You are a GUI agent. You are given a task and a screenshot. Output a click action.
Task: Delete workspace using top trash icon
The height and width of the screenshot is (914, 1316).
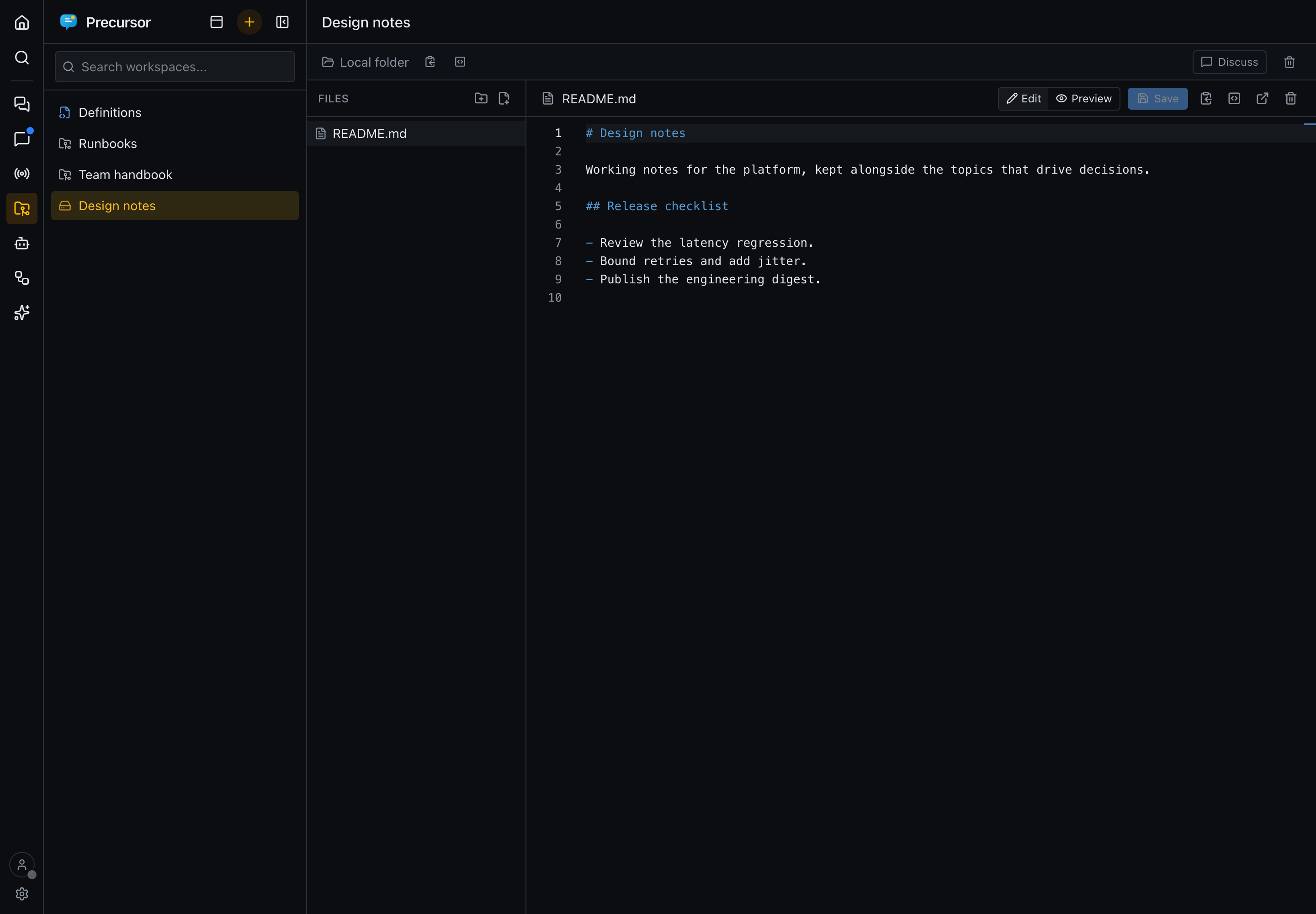1289,62
